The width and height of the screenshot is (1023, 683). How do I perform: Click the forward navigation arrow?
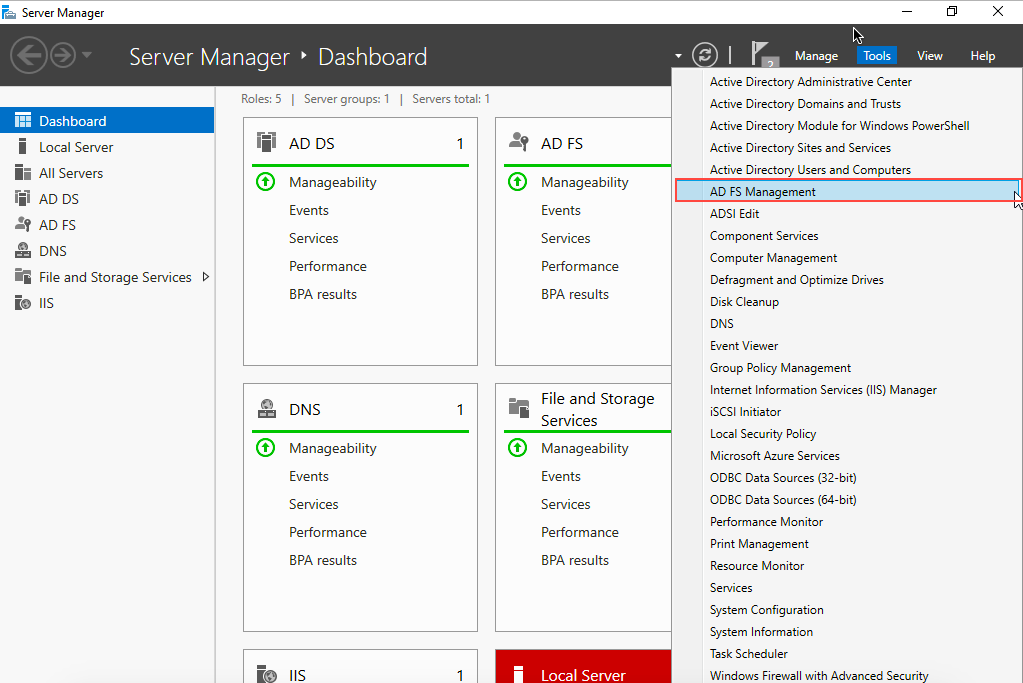pos(63,55)
